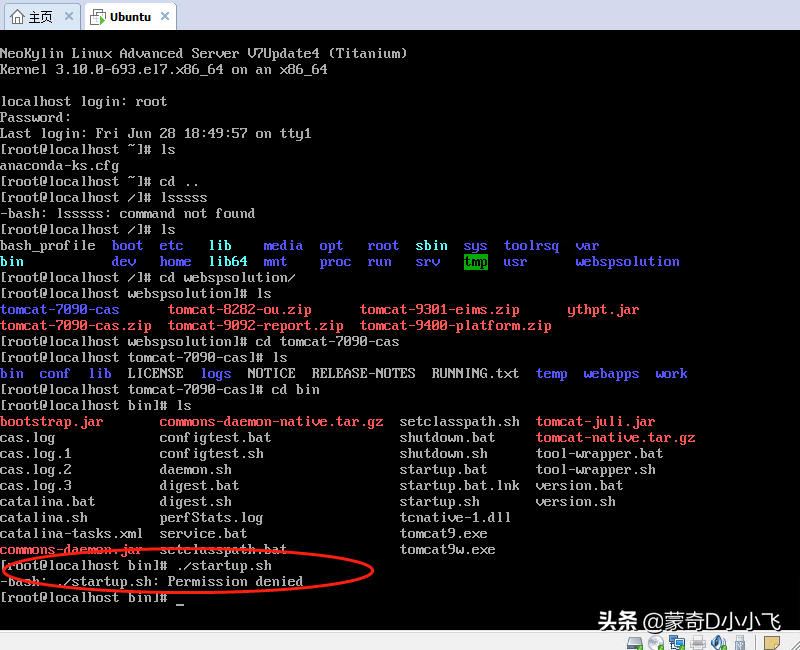Click the RUNNING.txt file name
Viewport: 800px width, 650px height.
point(475,373)
